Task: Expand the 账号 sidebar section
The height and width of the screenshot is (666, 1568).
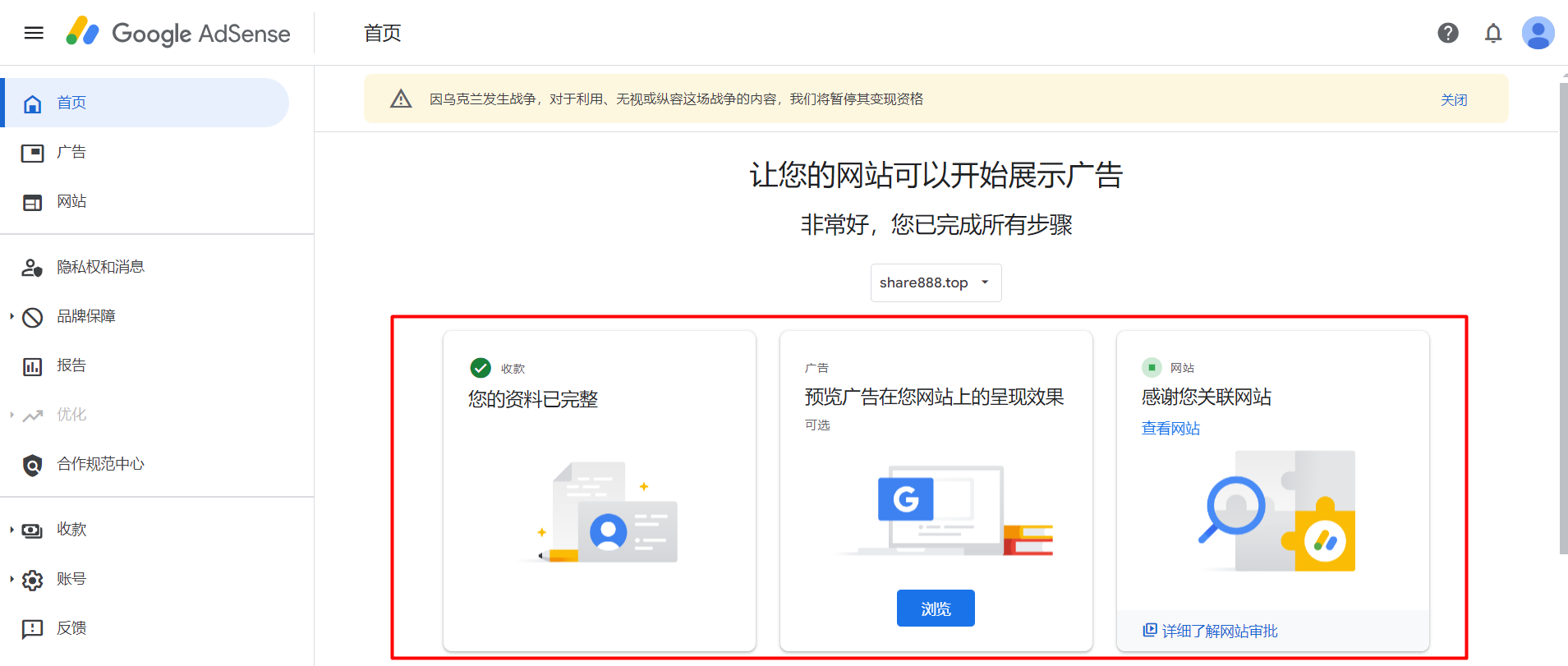Action: click(x=11, y=579)
